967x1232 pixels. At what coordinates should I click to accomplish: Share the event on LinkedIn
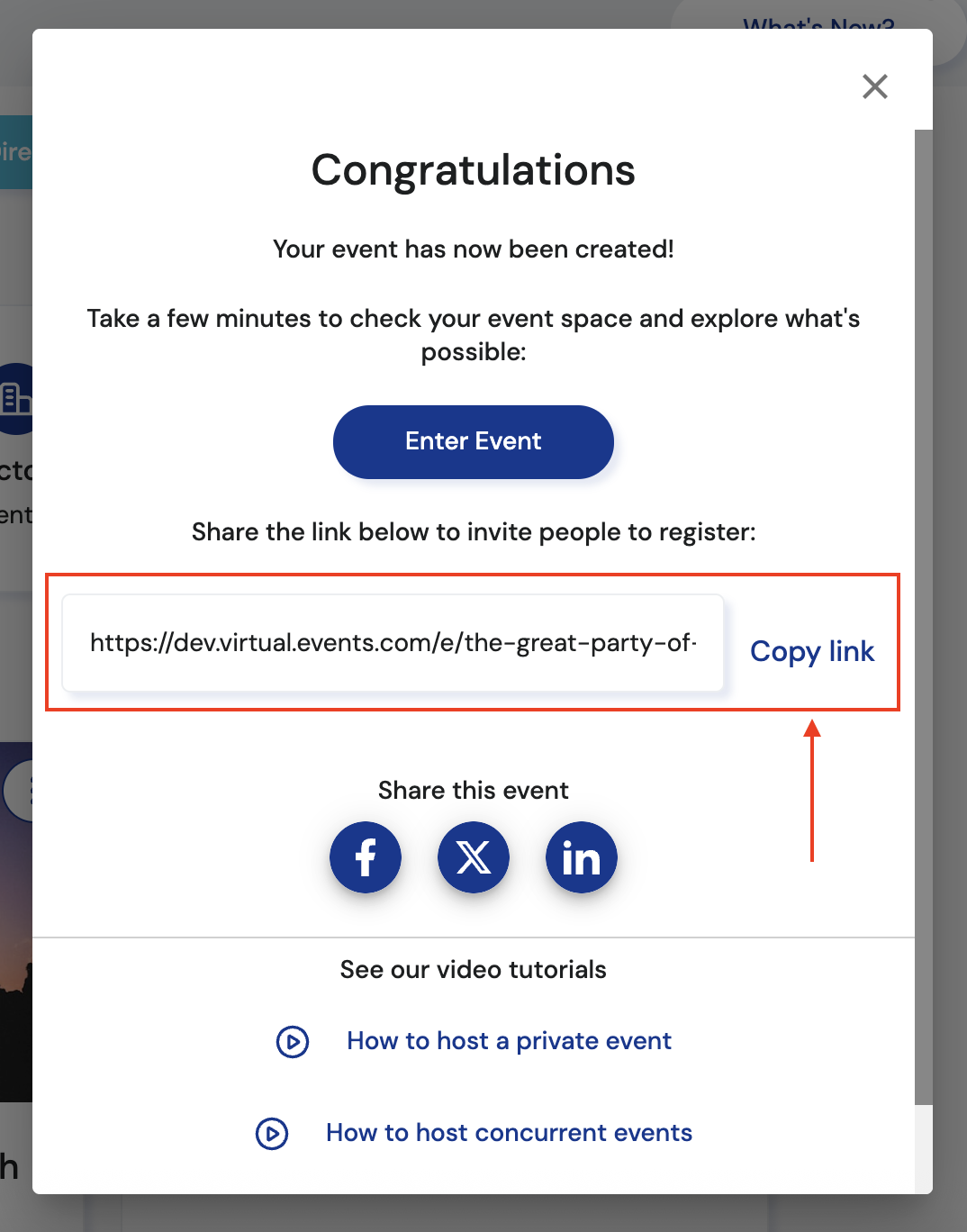point(582,857)
